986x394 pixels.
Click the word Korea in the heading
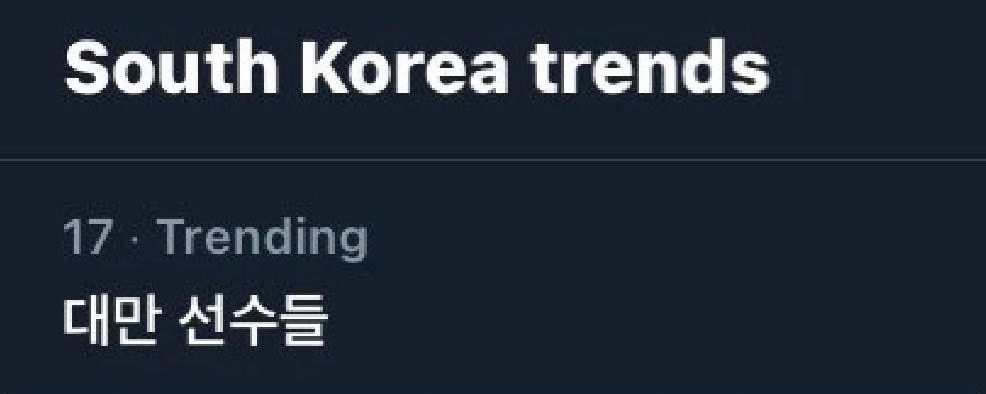point(405,67)
